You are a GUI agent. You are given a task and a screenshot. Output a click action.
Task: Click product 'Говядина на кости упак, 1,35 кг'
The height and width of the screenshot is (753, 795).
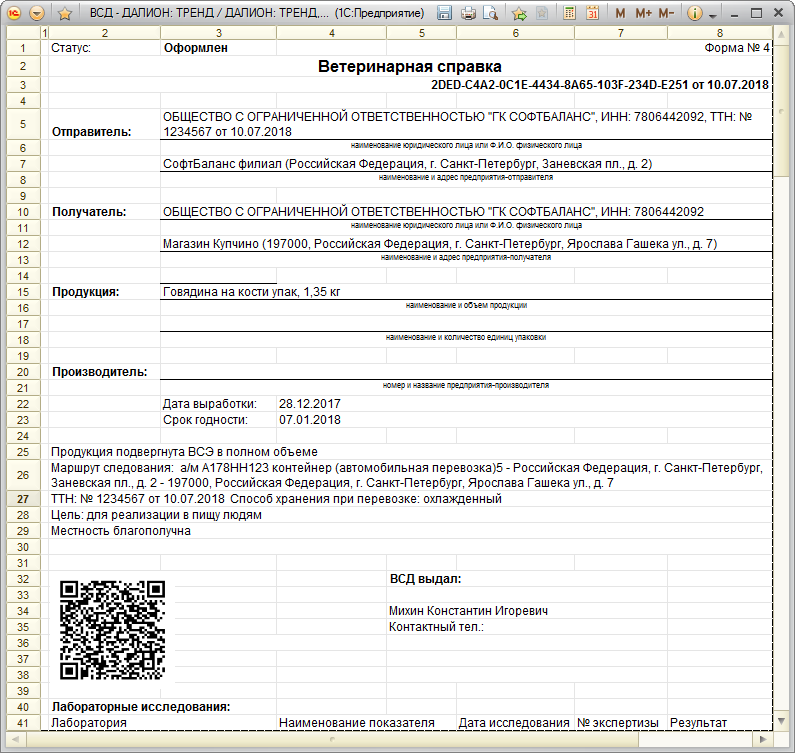(251, 292)
